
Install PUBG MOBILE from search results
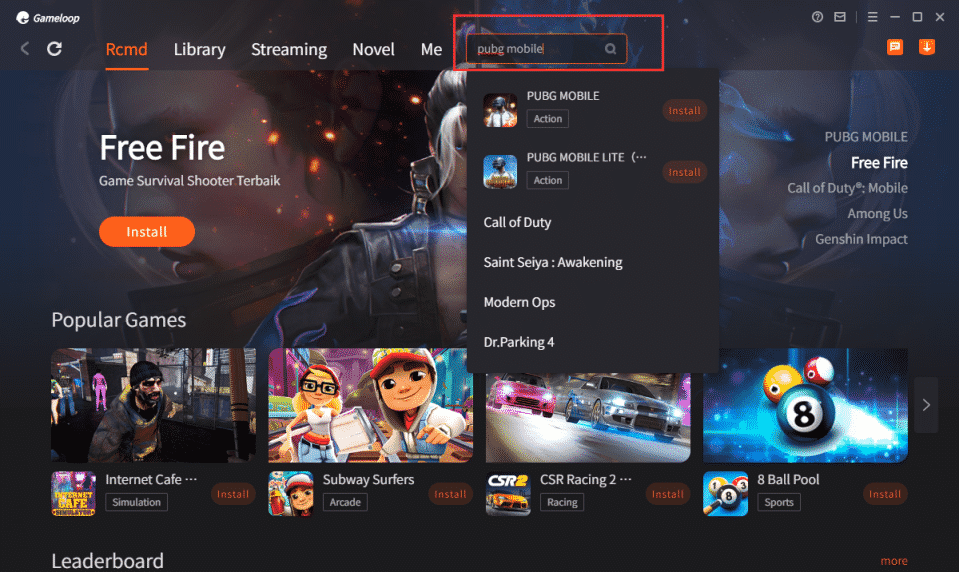point(684,111)
